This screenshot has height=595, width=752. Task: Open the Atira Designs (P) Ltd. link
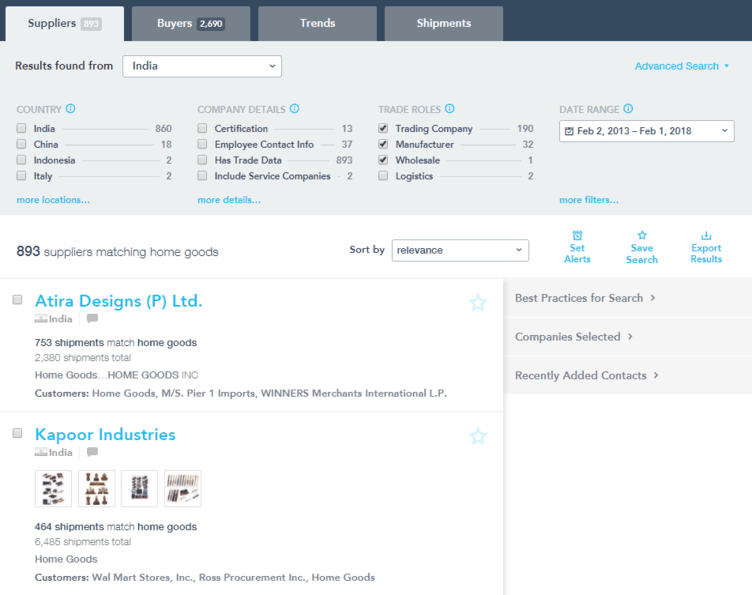click(x=118, y=301)
